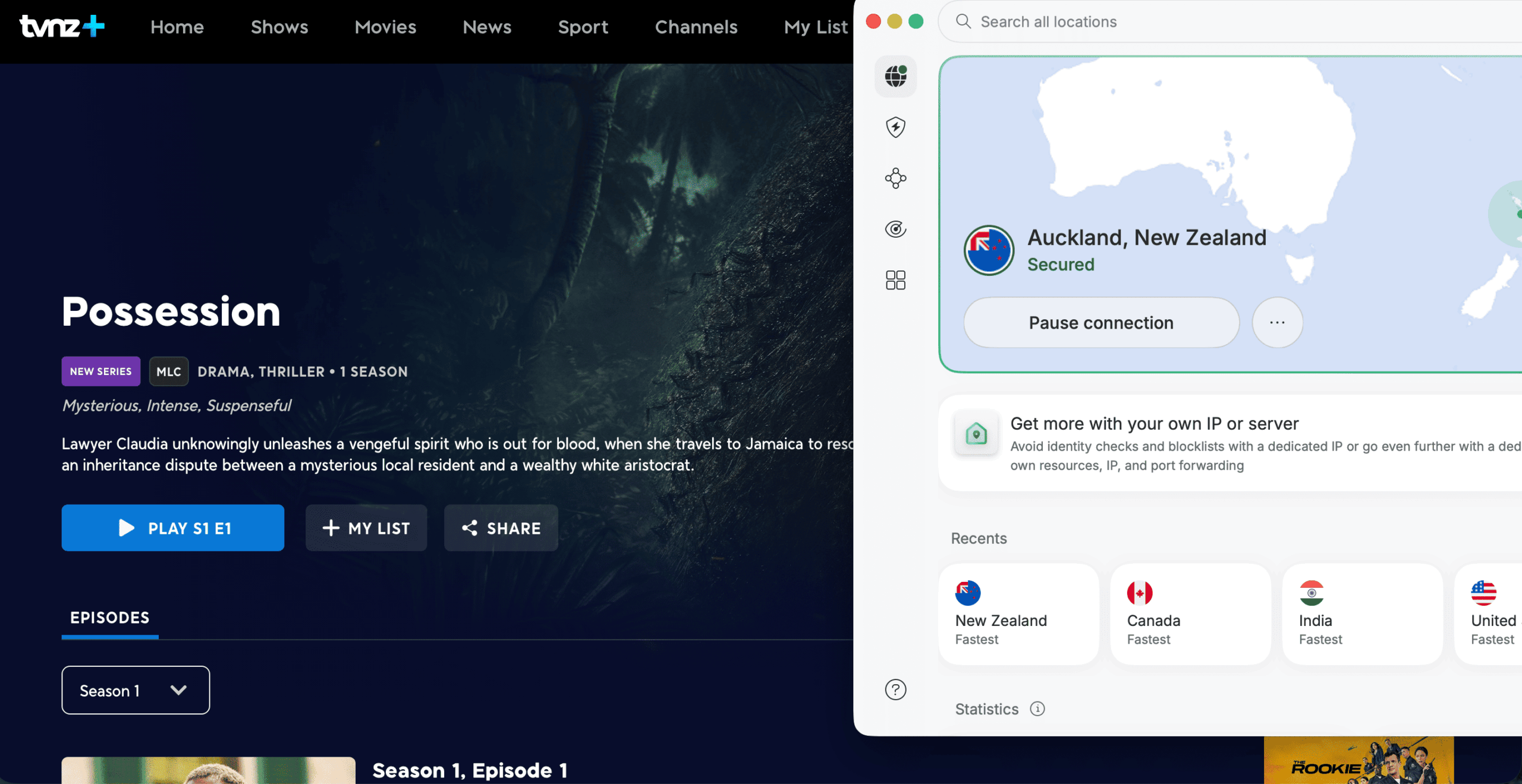Add Possession to My List
This screenshot has height=784, width=1522.
point(366,528)
